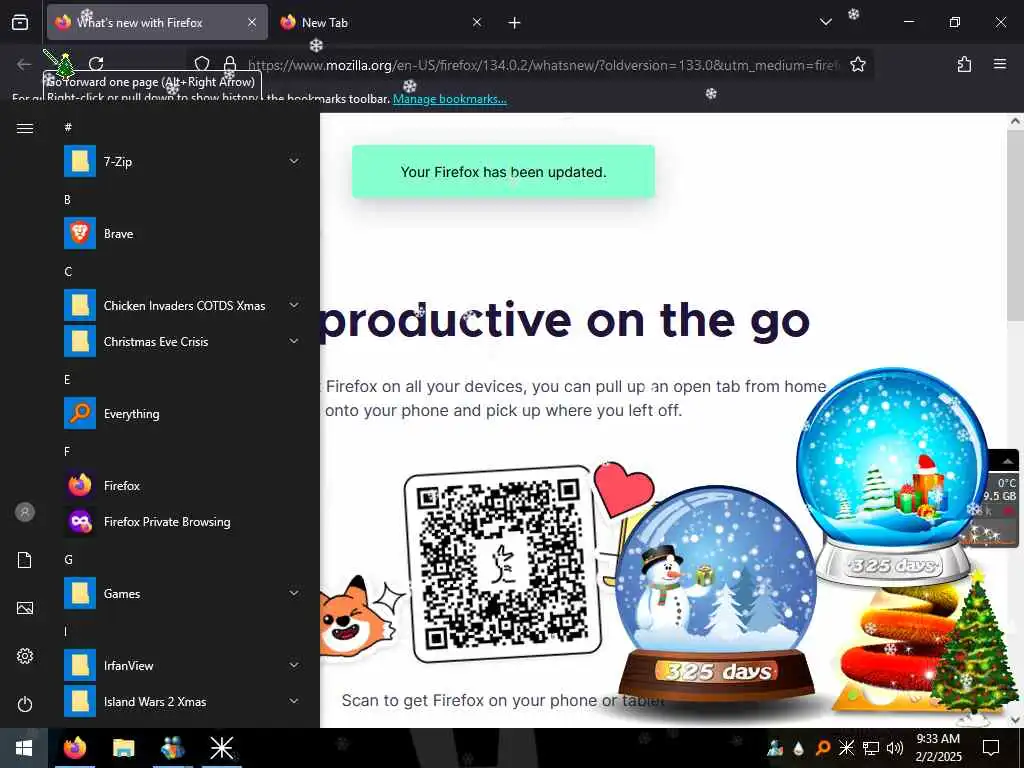Click the Firefox QR code image

pos(502,564)
